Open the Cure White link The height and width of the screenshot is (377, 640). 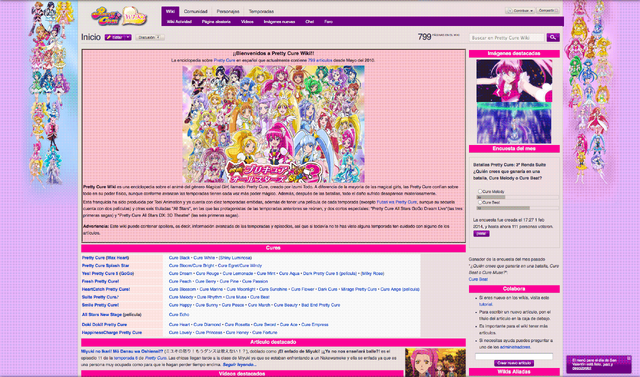coord(204,258)
